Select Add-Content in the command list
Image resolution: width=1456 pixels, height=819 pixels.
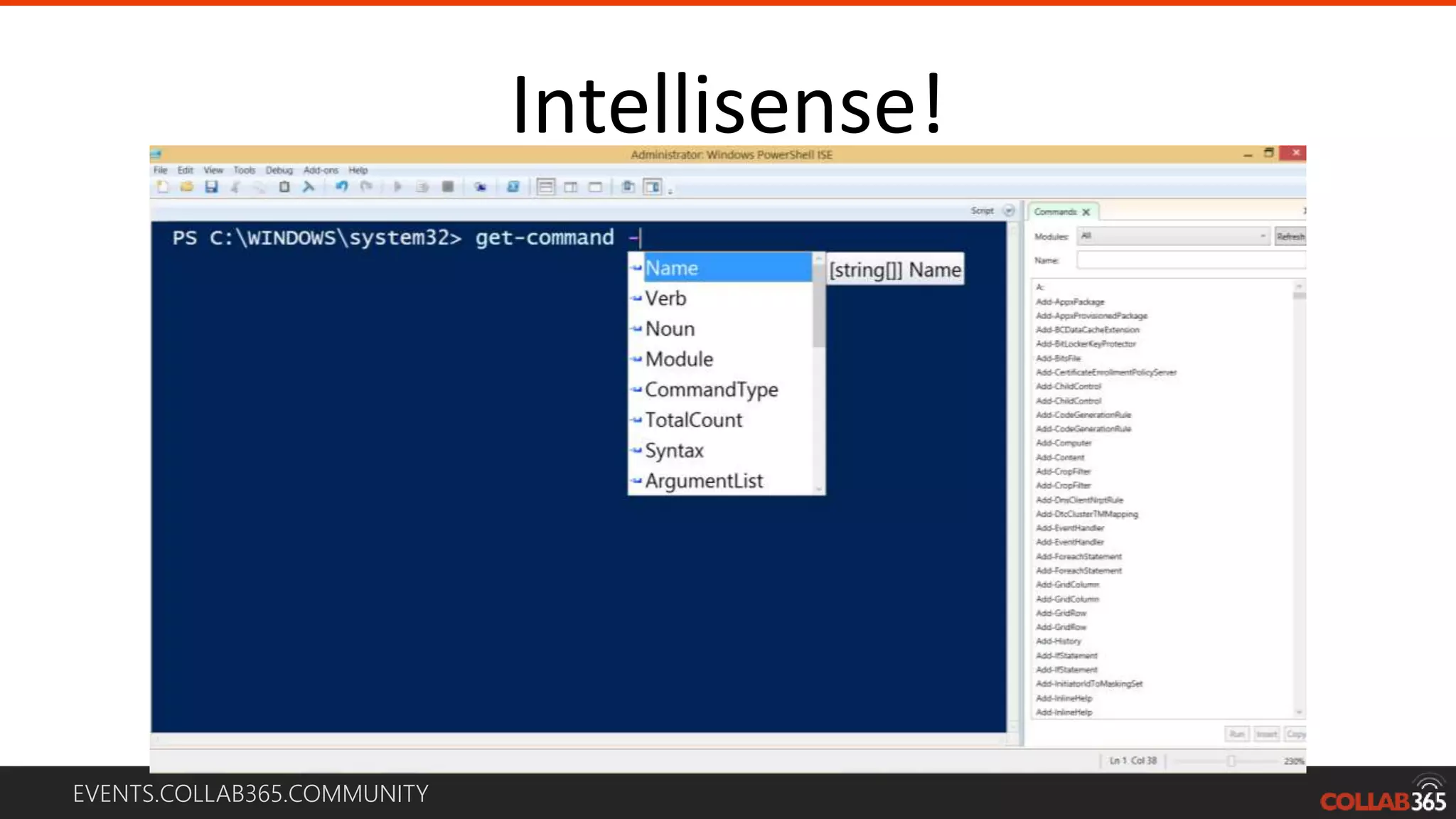[x=1060, y=457]
